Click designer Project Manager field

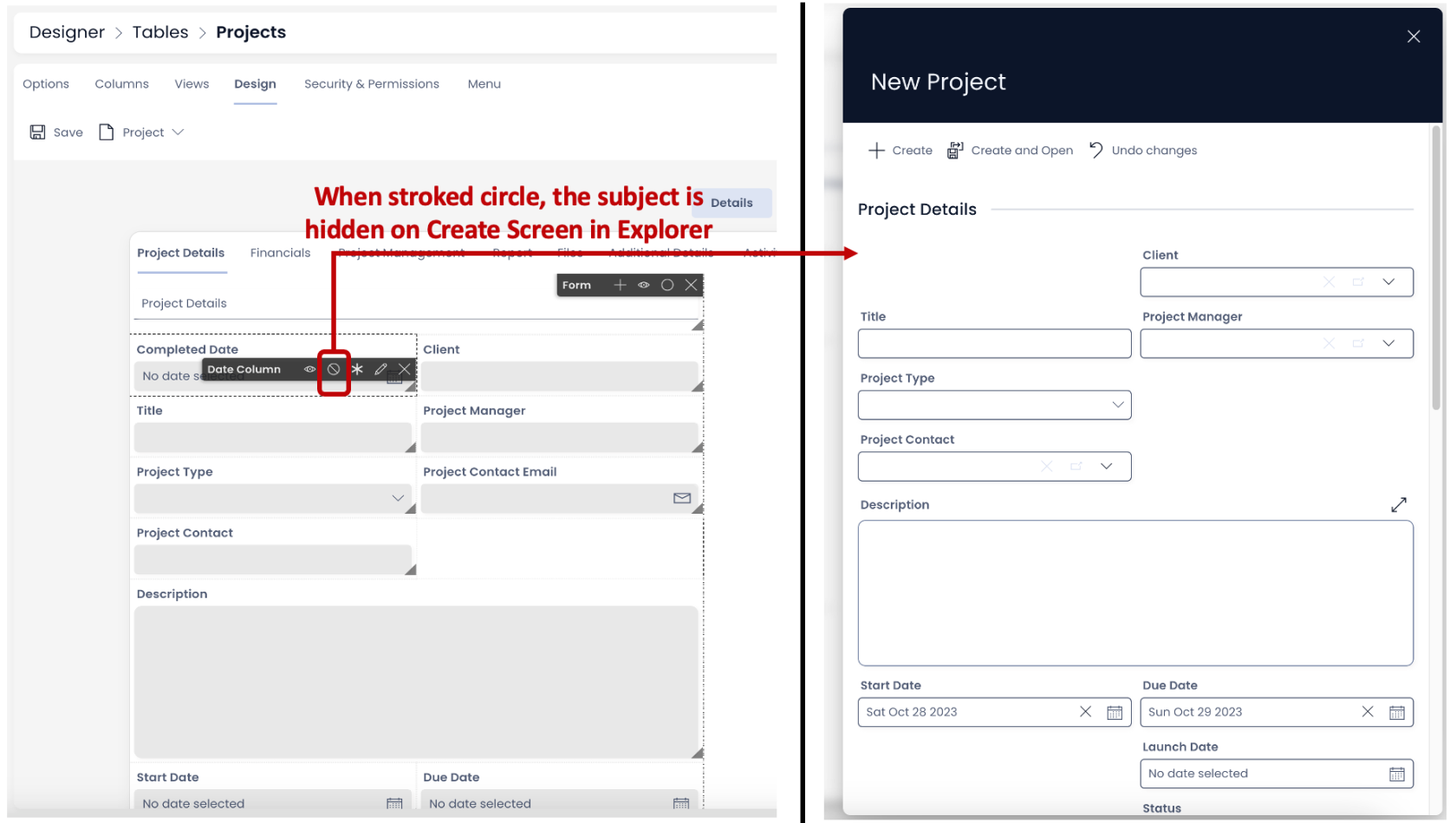(559, 437)
